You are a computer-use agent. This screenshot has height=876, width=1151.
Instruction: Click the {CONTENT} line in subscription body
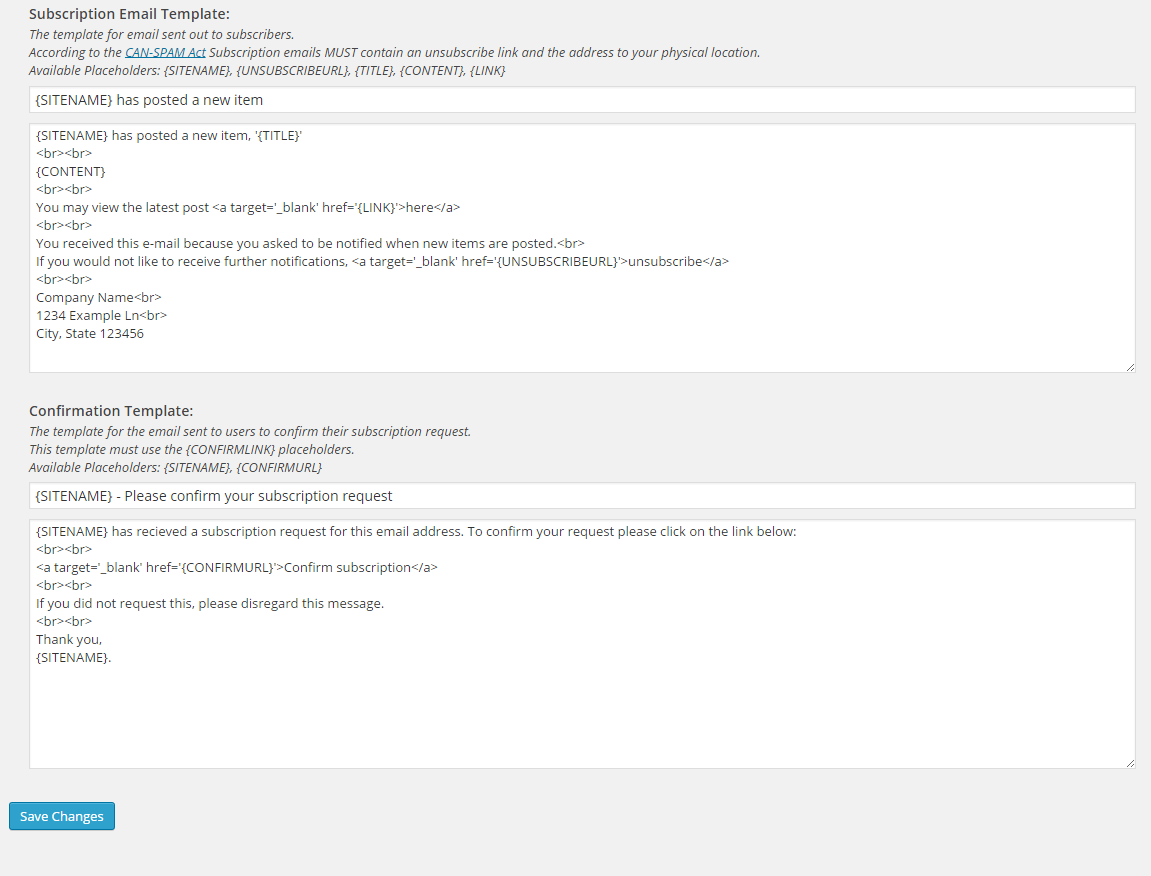(70, 172)
